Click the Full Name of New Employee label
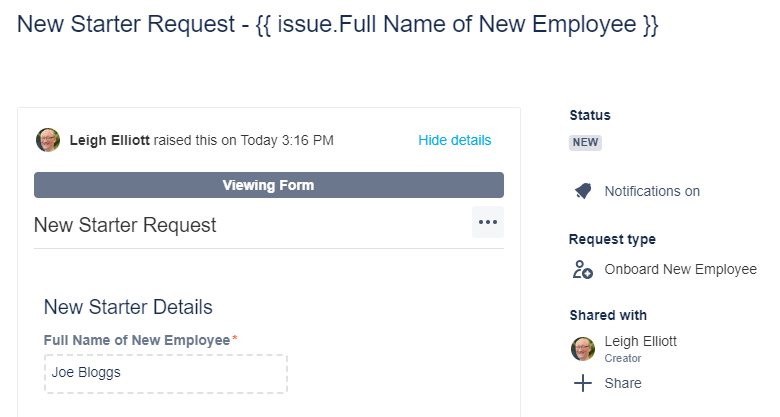This screenshot has height=417, width=780. (x=137, y=340)
